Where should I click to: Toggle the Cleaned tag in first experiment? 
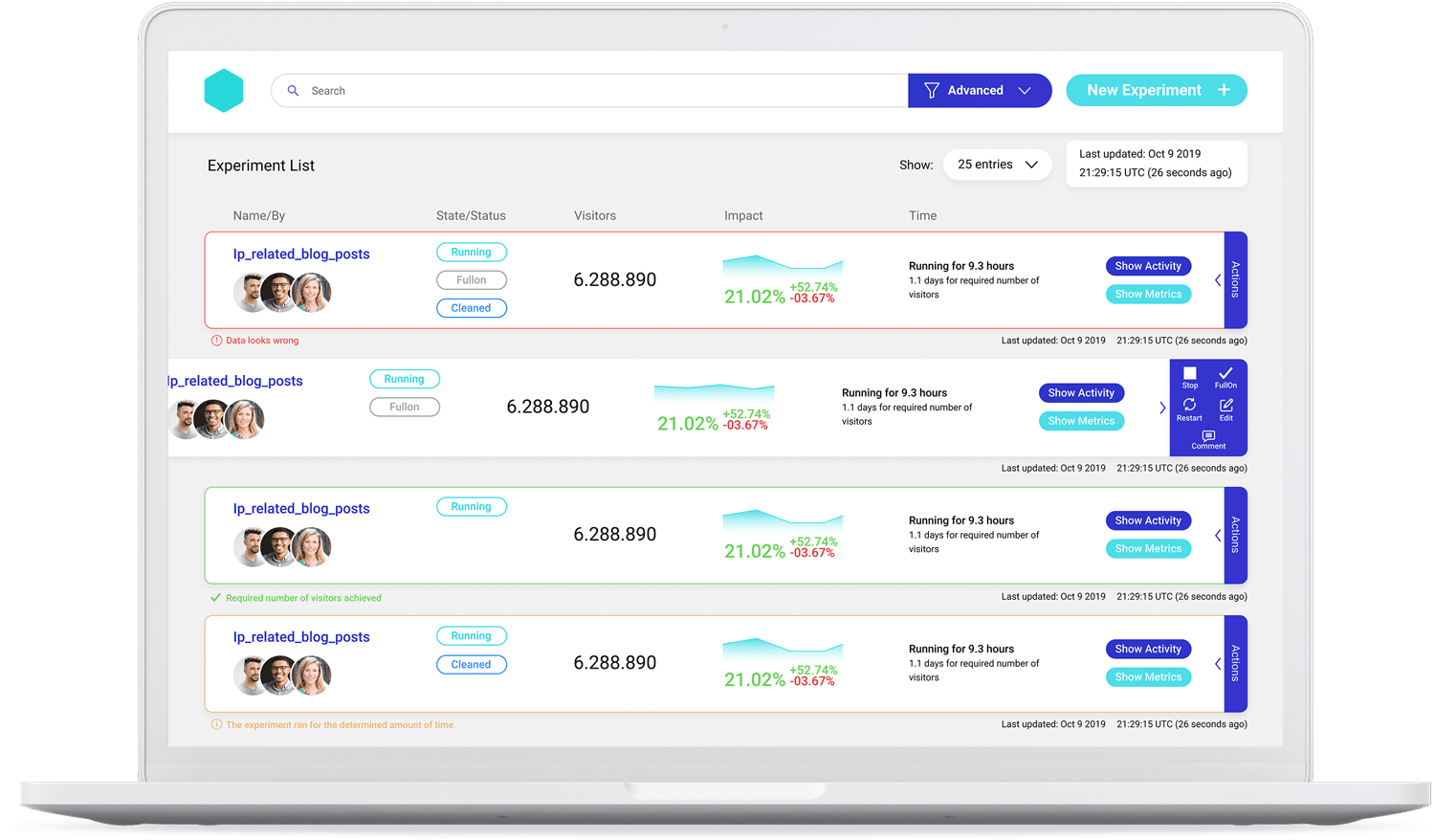click(x=472, y=308)
